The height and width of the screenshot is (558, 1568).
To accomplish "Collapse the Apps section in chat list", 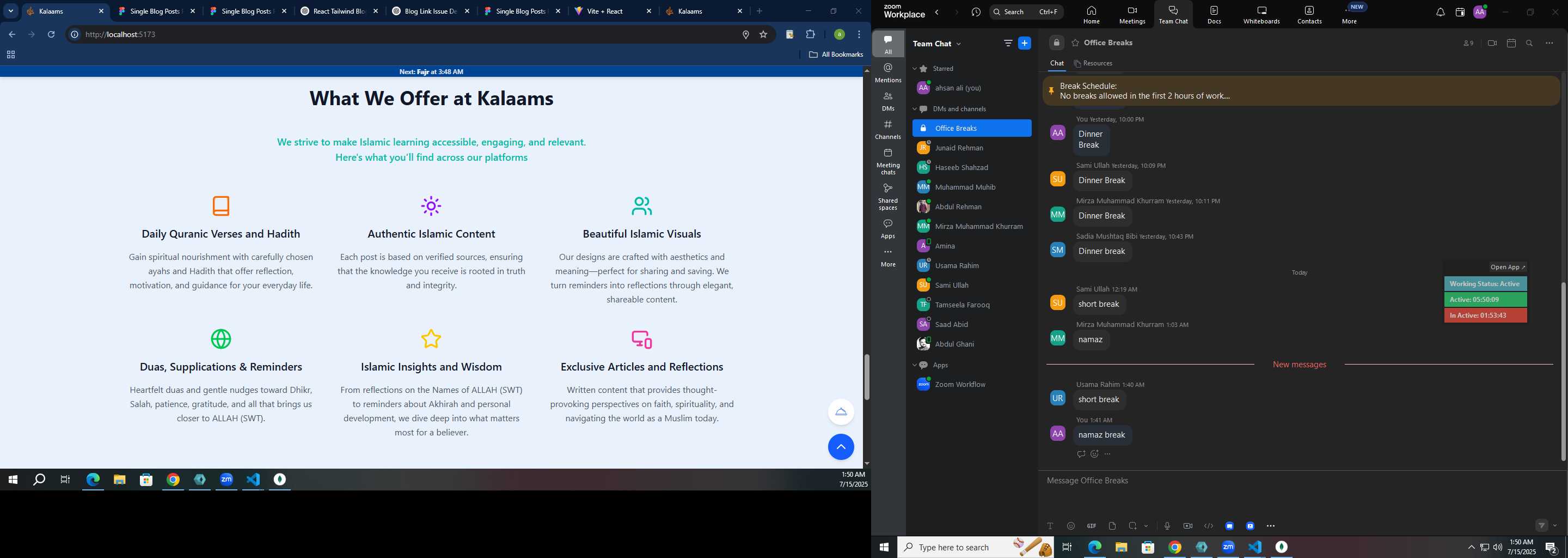I will pyautogui.click(x=915, y=365).
